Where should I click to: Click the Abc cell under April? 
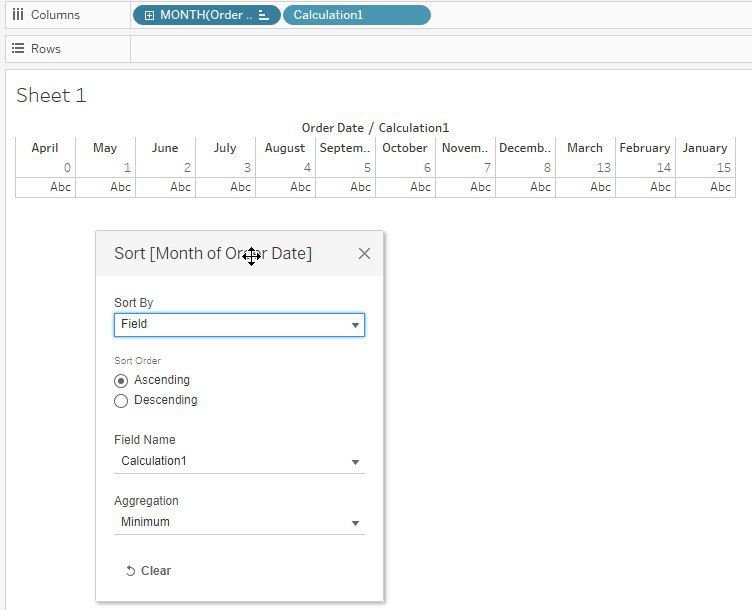[60, 187]
